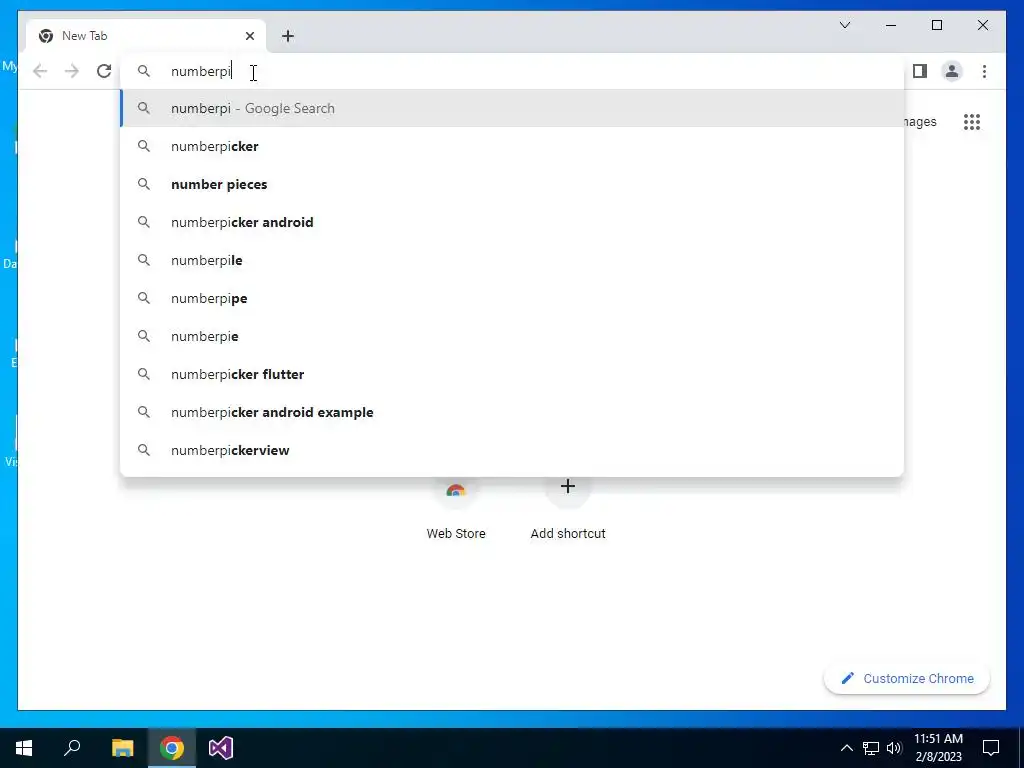
Task: Open the Windows Start menu
Action: [24, 748]
